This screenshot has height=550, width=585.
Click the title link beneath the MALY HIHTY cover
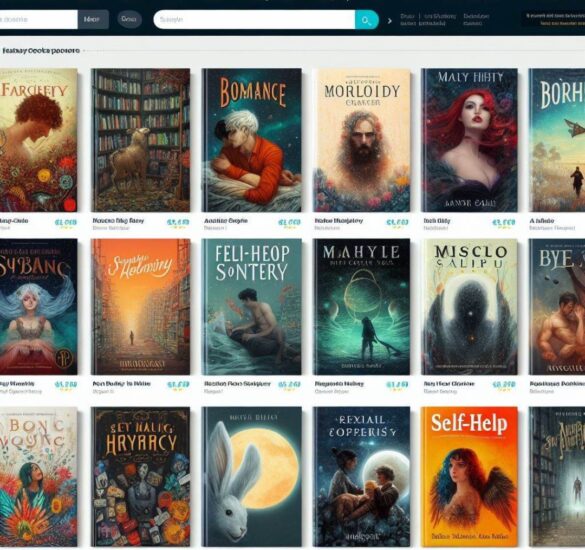tap(437, 221)
